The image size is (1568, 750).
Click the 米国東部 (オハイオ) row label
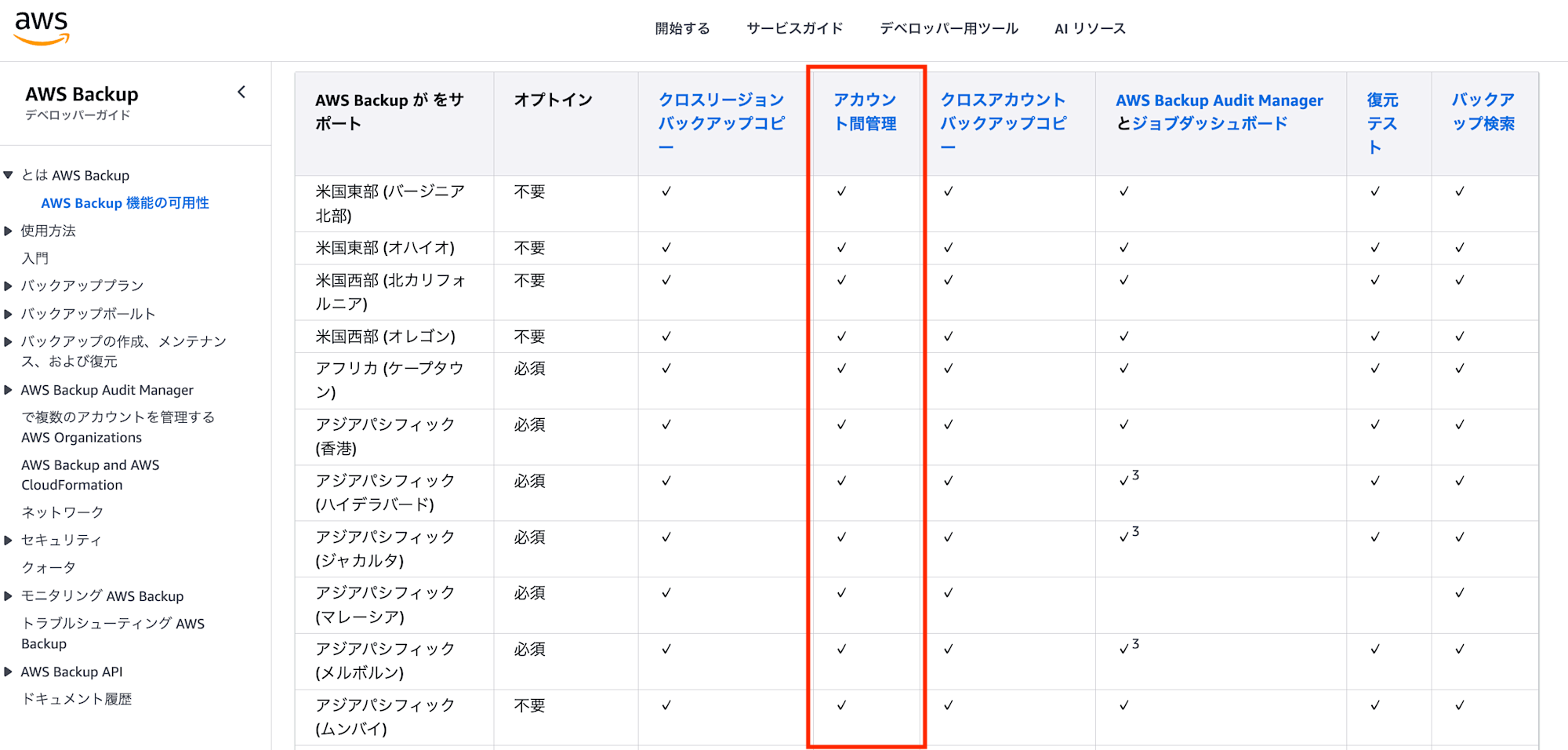pyautogui.click(x=385, y=248)
